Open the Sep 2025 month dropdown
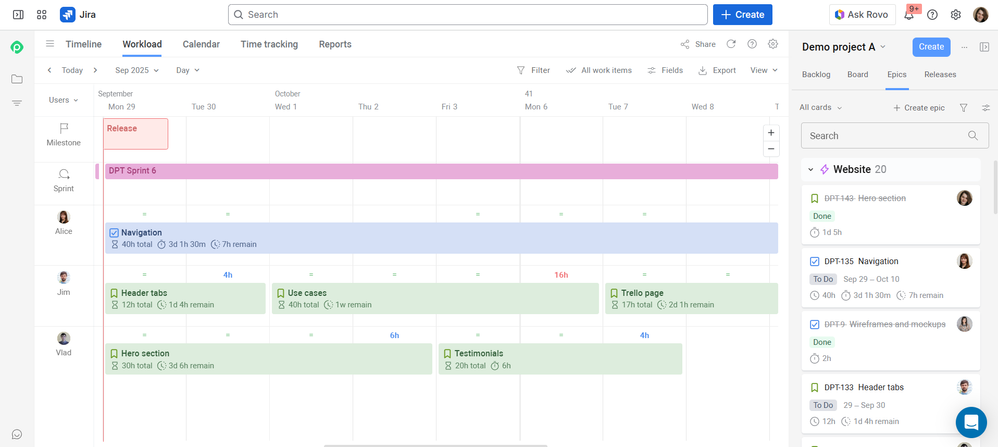This screenshot has height=447, width=998. click(x=137, y=71)
